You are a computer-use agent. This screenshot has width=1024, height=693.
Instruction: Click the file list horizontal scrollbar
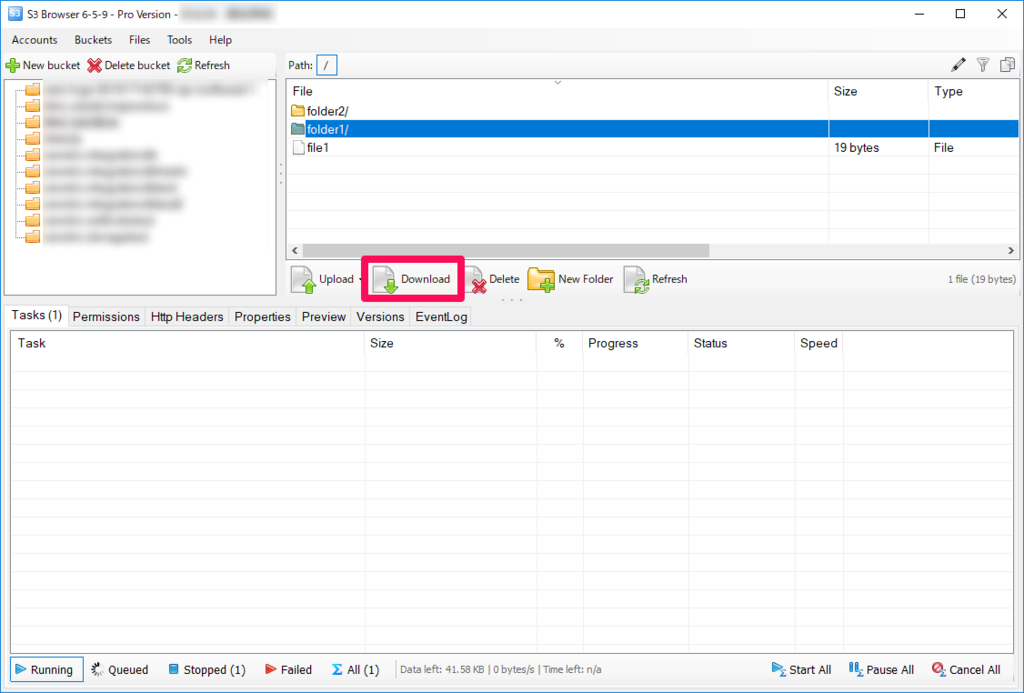[x=505, y=251]
